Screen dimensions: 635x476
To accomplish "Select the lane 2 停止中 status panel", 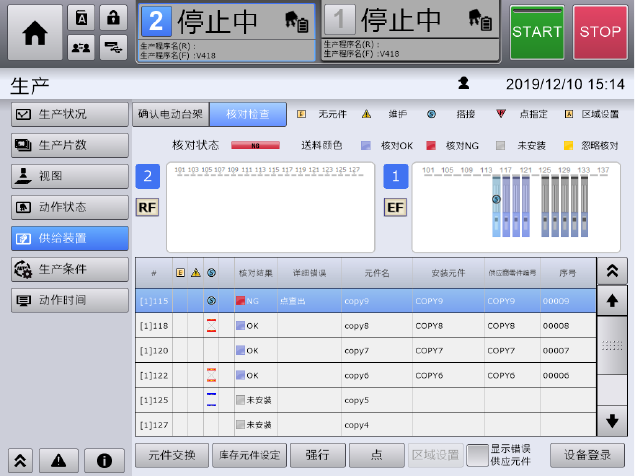I will 227,32.
